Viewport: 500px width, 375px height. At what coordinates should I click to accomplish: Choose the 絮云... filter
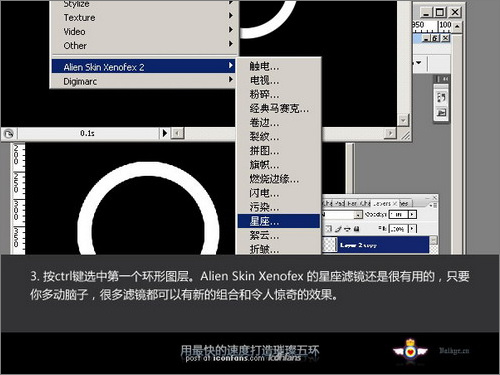(279, 235)
